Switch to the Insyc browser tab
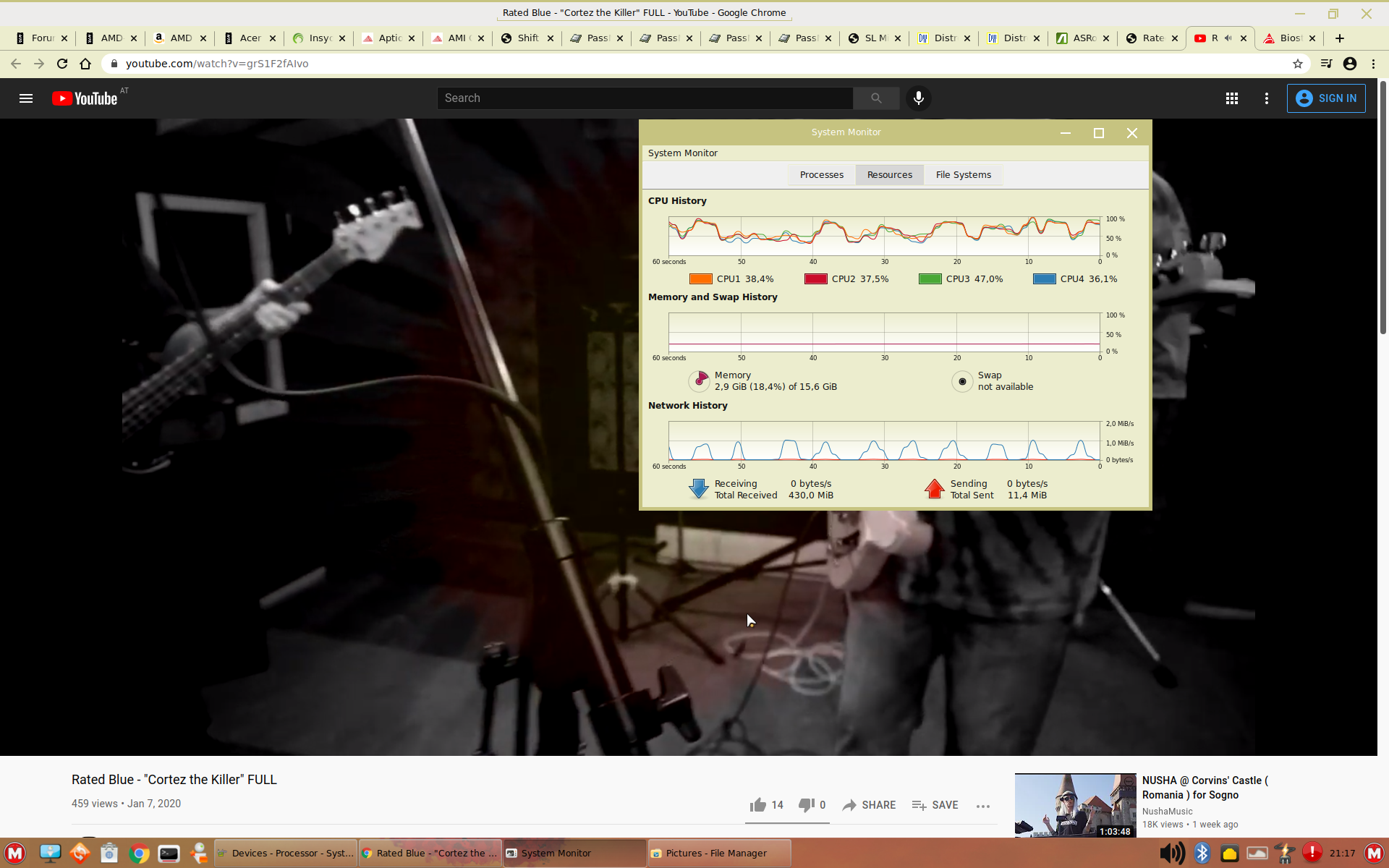Viewport: 1389px width, 868px height. click(319, 38)
